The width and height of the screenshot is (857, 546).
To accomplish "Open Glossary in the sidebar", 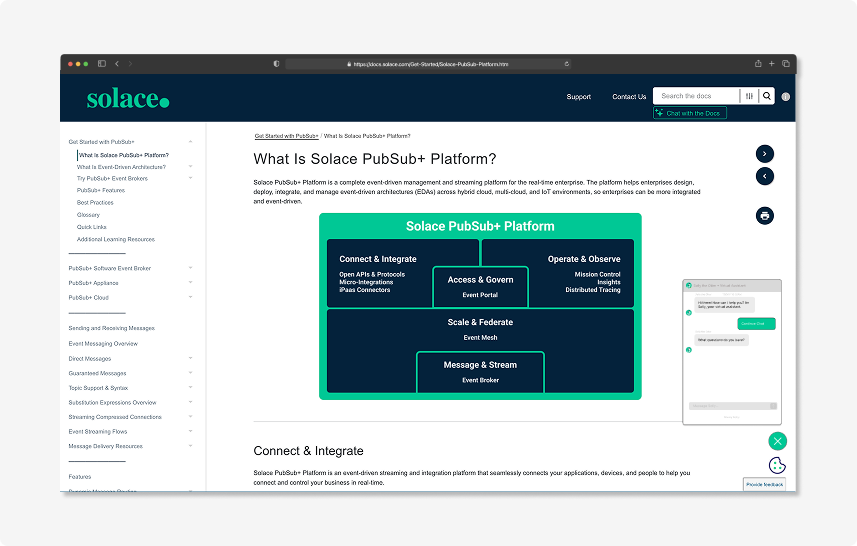I will click(x=88, y=215).
